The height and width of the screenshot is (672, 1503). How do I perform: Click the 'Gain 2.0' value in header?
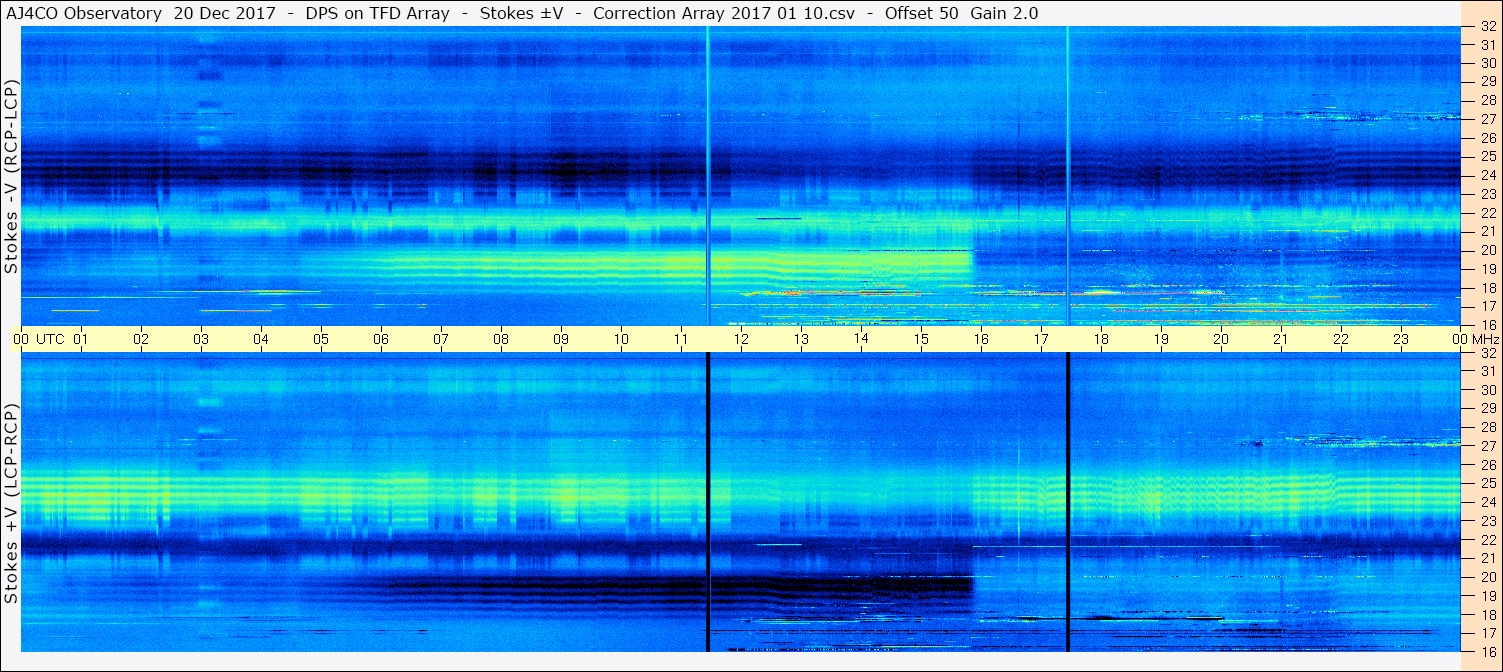point(1004,13)
